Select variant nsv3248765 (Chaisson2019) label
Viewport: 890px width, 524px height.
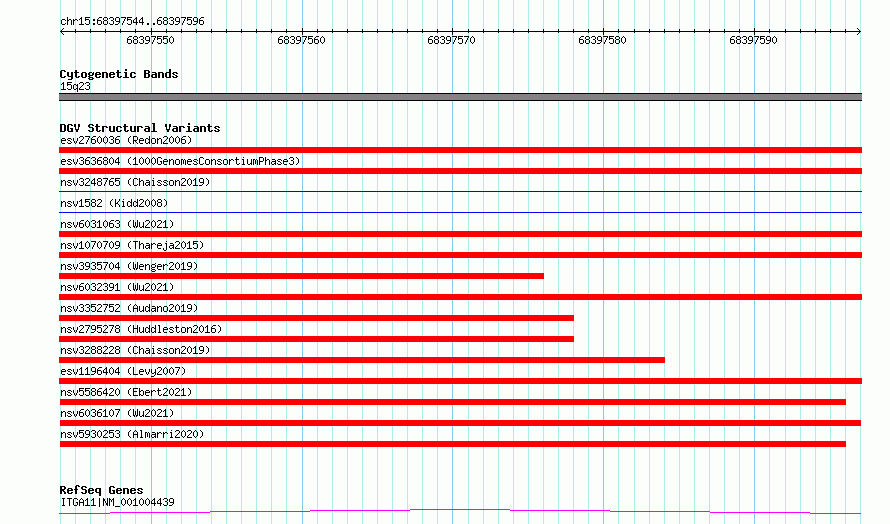pos(135,182)
